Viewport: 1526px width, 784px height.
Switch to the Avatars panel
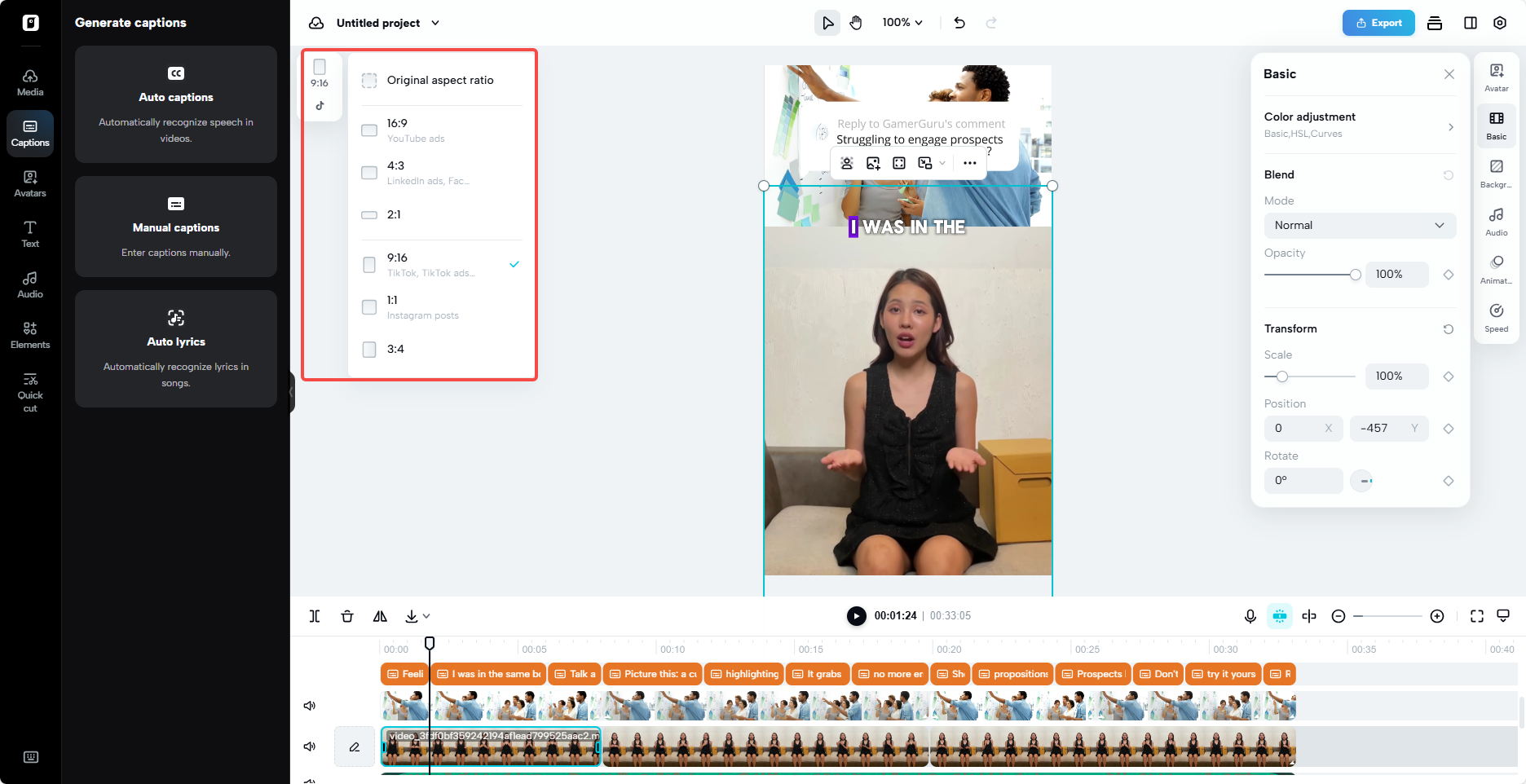point(30,182)
